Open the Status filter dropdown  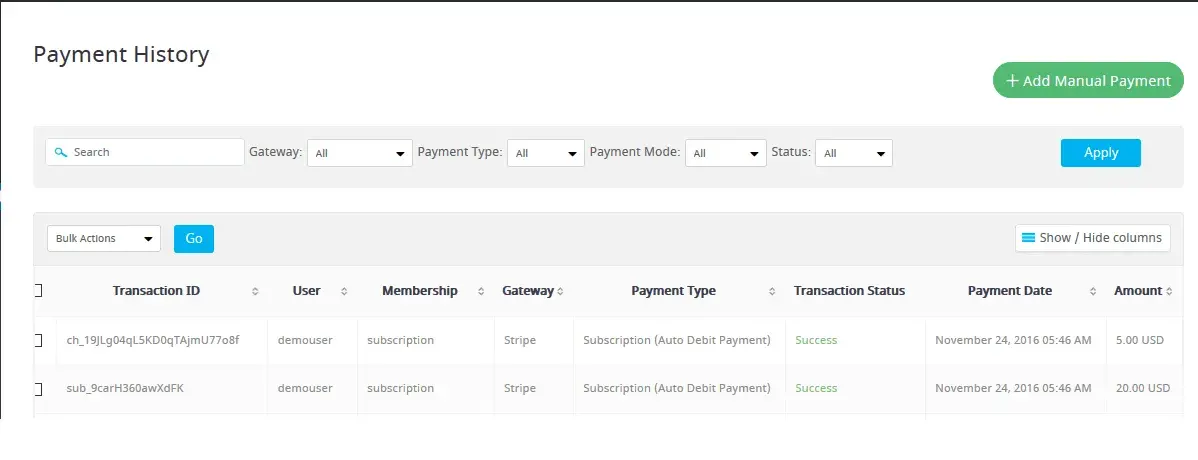tap(853, 153)
